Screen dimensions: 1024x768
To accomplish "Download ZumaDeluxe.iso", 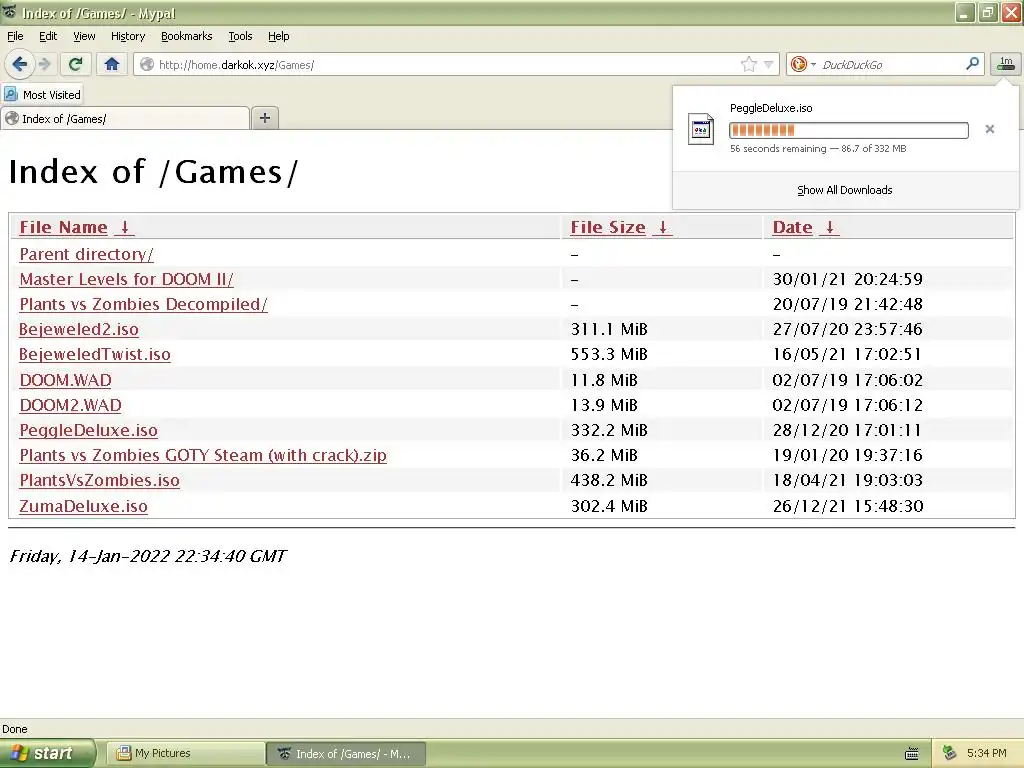I will (x=83, y=506).
